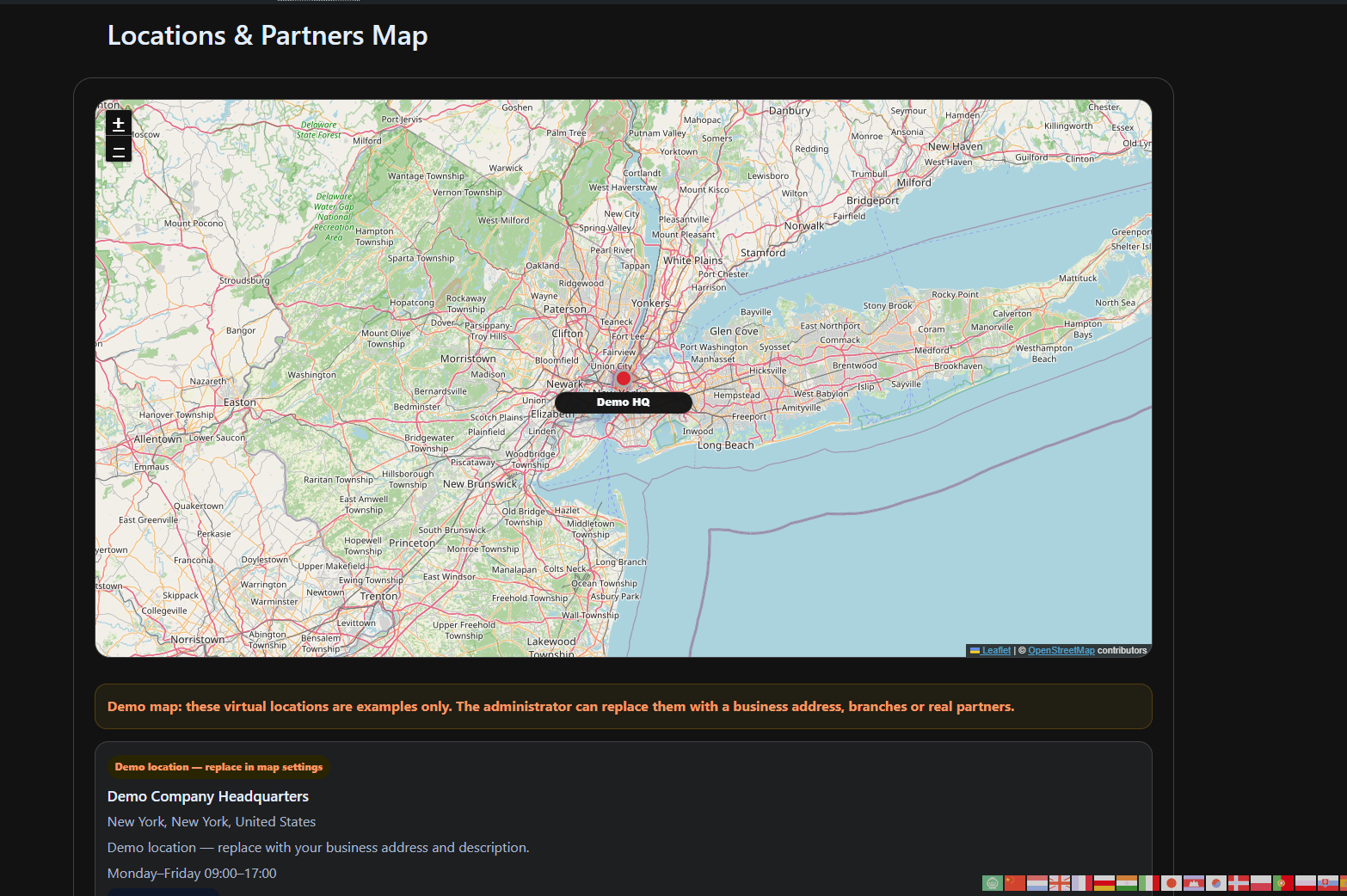Choose the Netherlands flag language

click(x=1037, y=883)
